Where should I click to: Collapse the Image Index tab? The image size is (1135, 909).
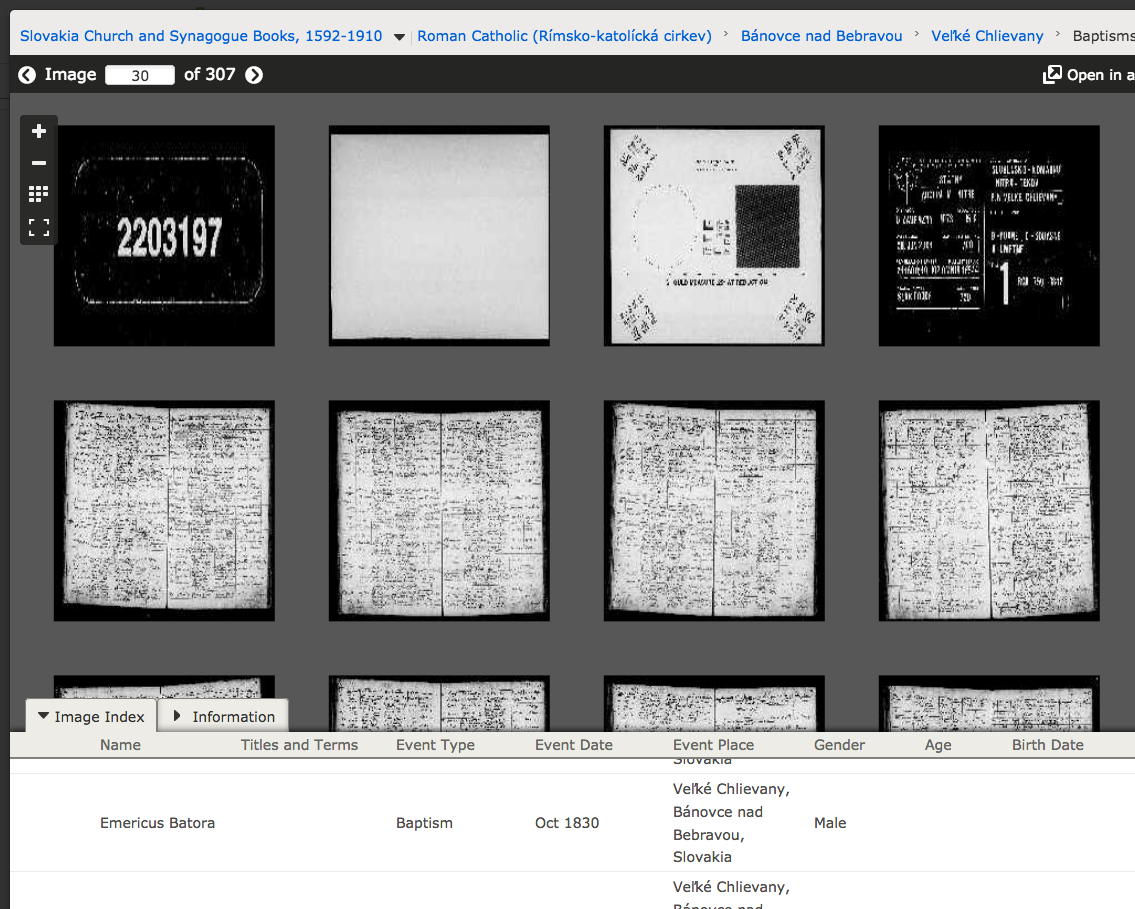(x=91, y=716)
